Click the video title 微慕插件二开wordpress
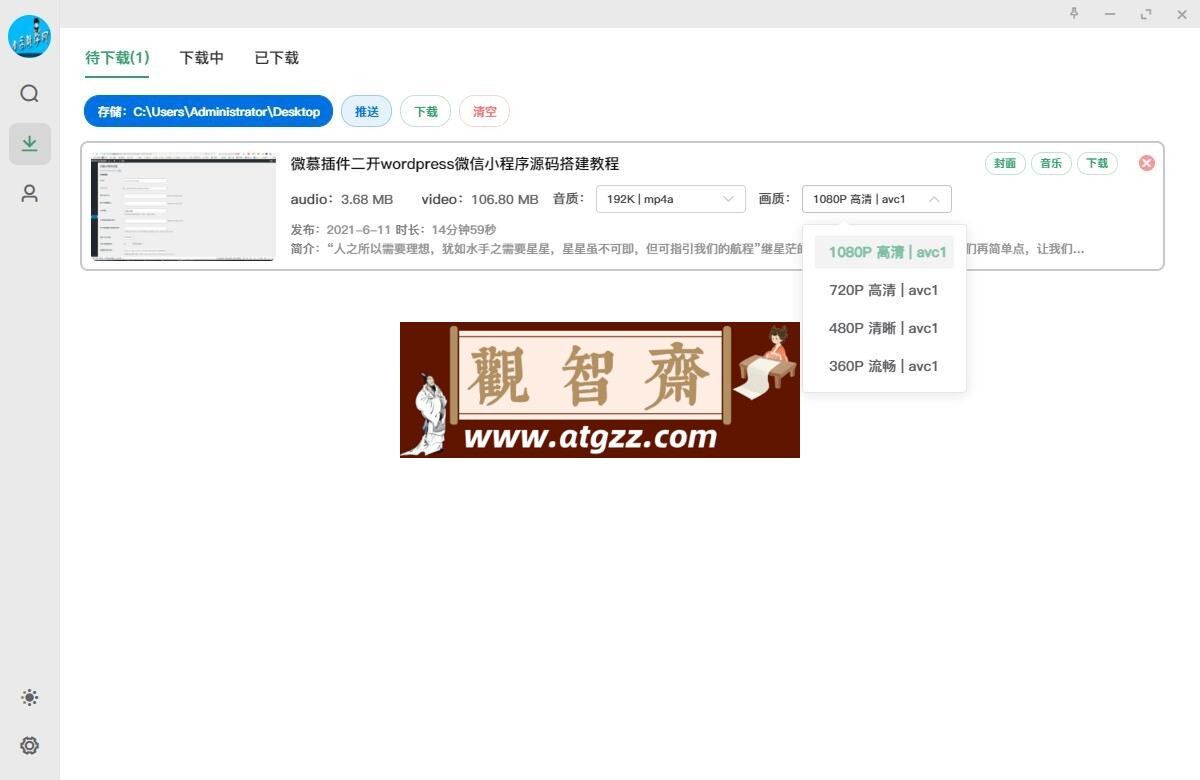This screenshot has height=780, width=1200. point(455,163)
